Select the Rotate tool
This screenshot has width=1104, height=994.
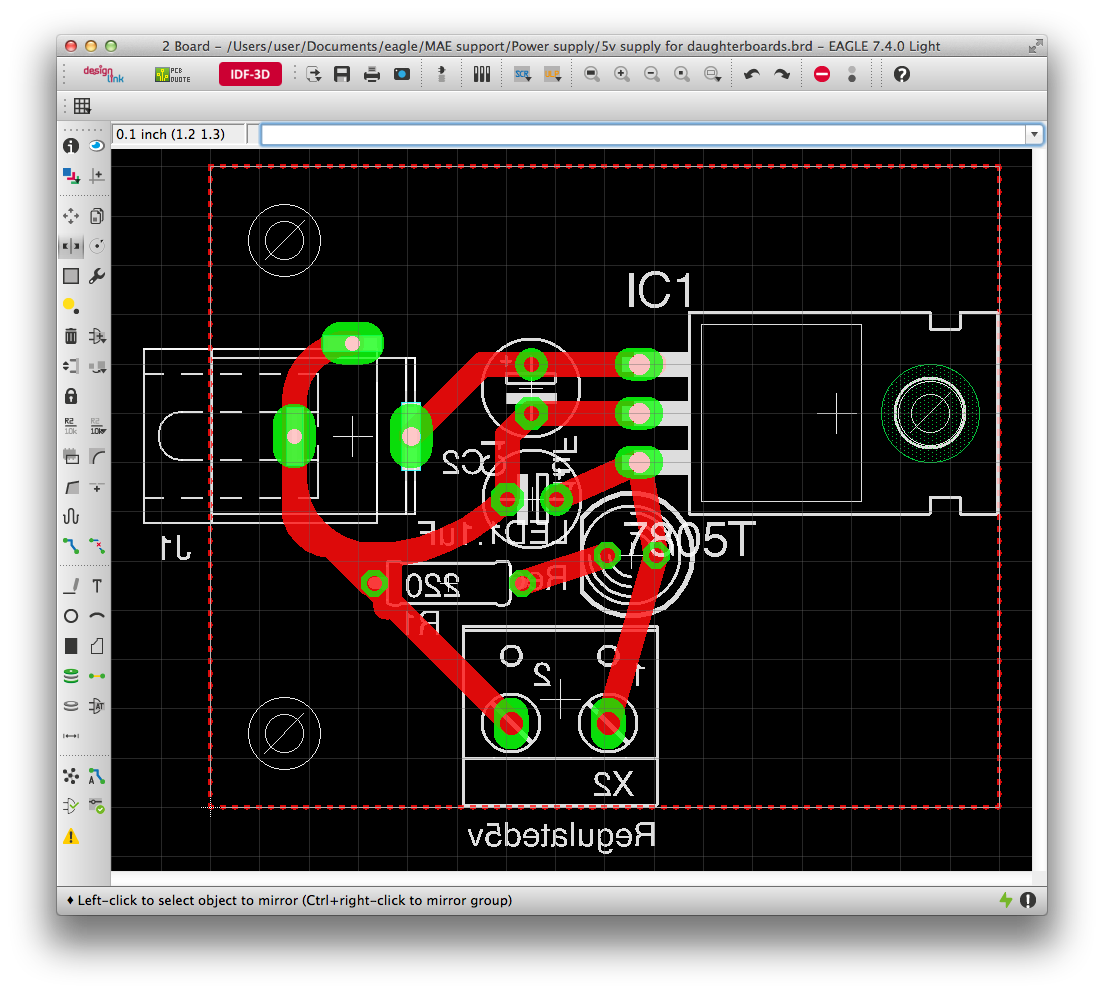point(96,245)
